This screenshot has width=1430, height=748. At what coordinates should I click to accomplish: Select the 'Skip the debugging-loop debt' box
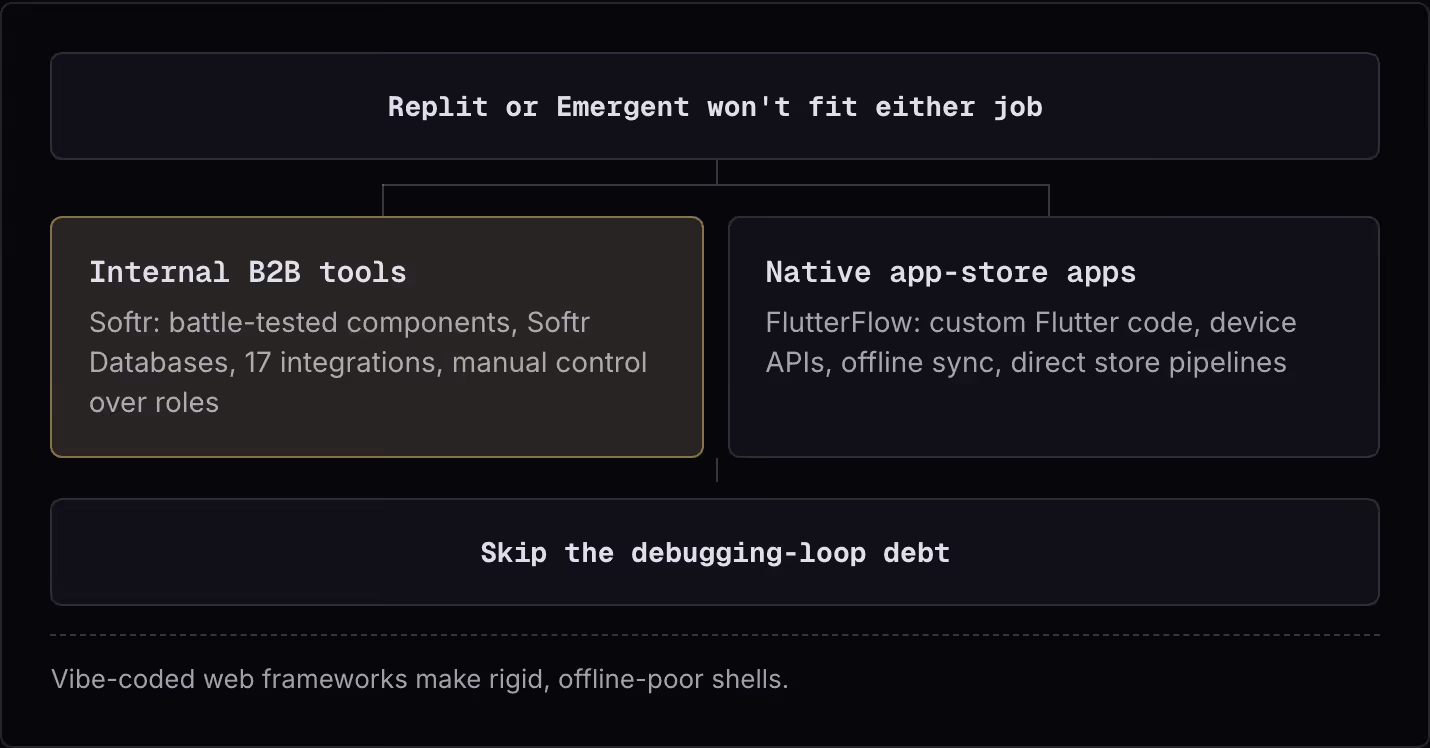tap(715, 552)
